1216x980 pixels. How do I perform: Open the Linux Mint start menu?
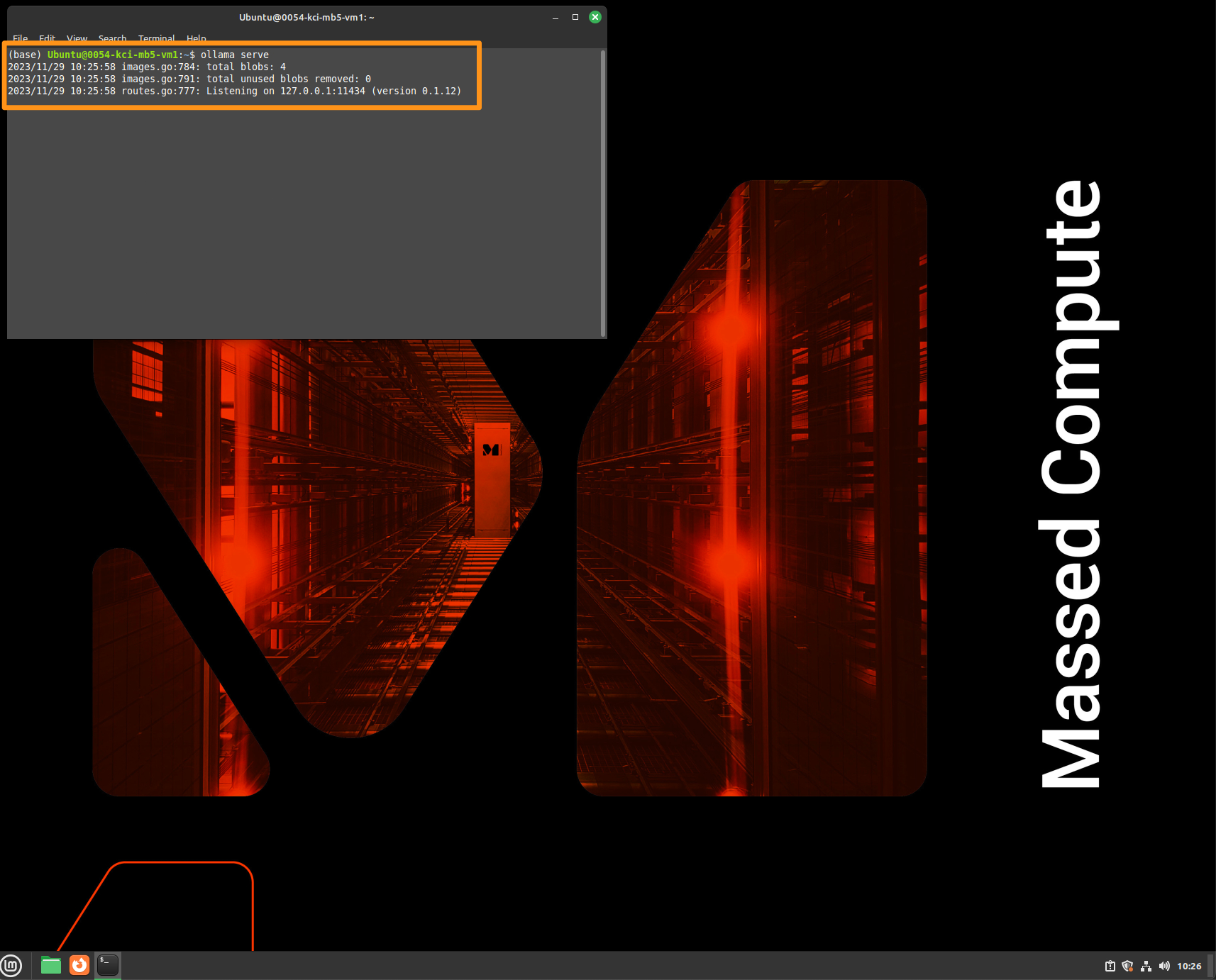pos(11,965)
